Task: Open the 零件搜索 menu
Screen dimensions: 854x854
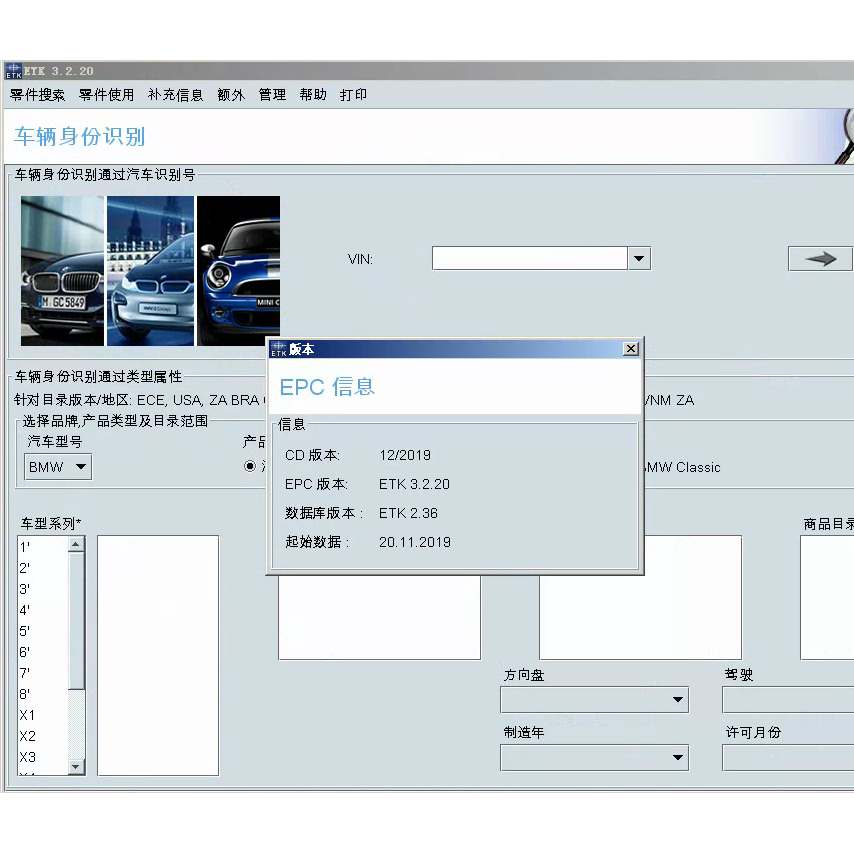Action: click(x=37, y=95)
